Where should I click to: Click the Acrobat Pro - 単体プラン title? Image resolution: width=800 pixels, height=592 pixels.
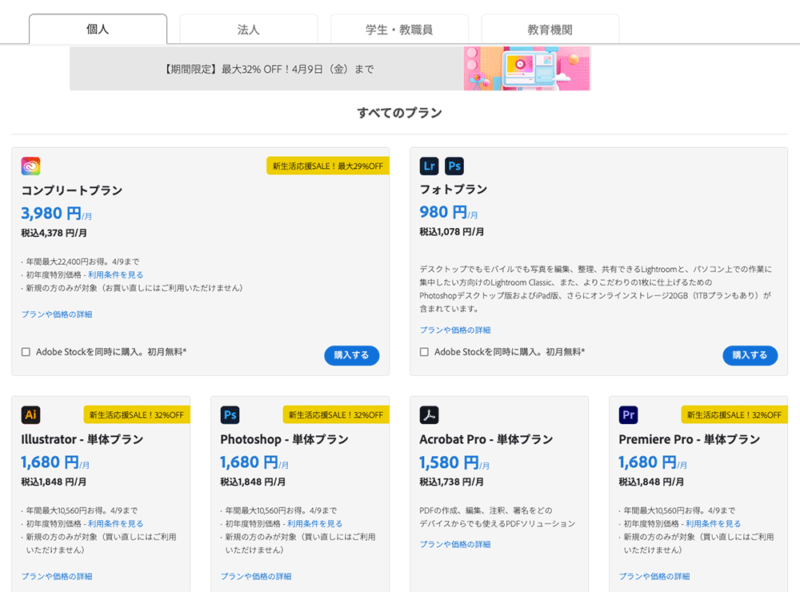(x=486, y=439)
